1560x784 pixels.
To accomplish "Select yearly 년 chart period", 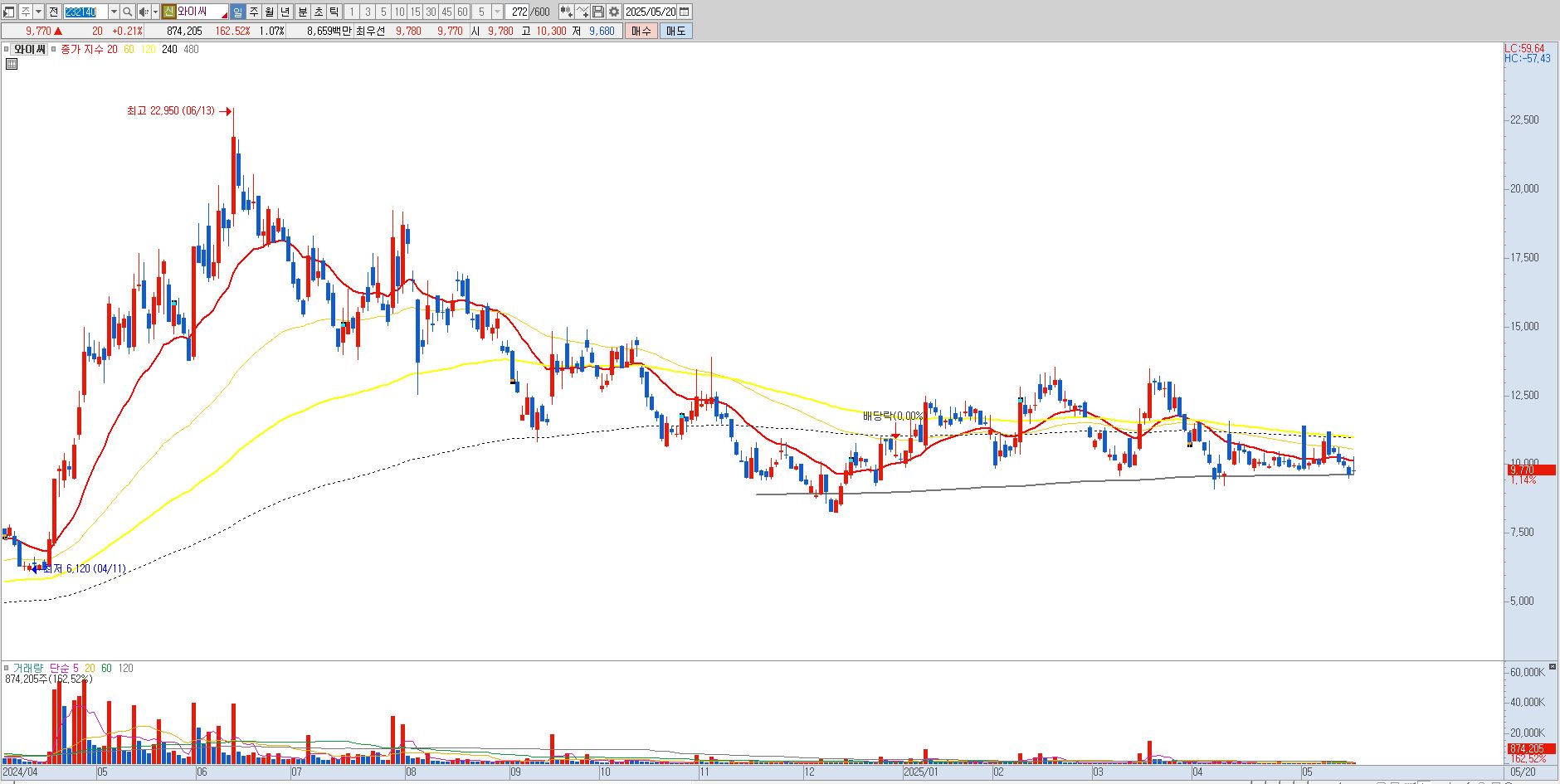I will click(x=285, y=12).
